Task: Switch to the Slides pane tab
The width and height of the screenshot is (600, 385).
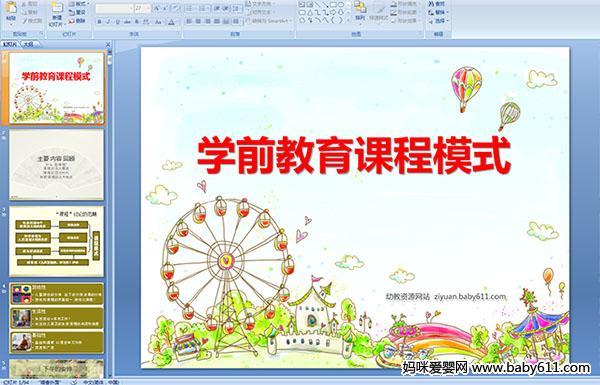Action: 10,44
